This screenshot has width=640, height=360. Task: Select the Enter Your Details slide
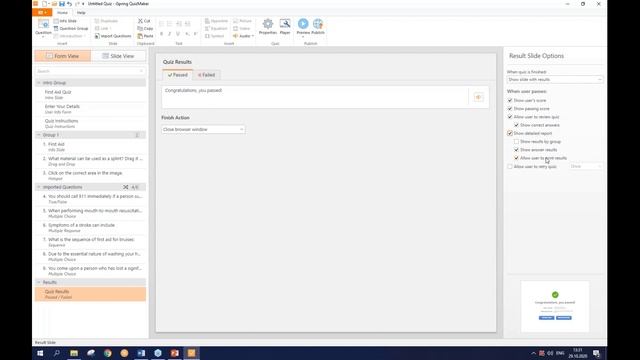coord(91,109)
